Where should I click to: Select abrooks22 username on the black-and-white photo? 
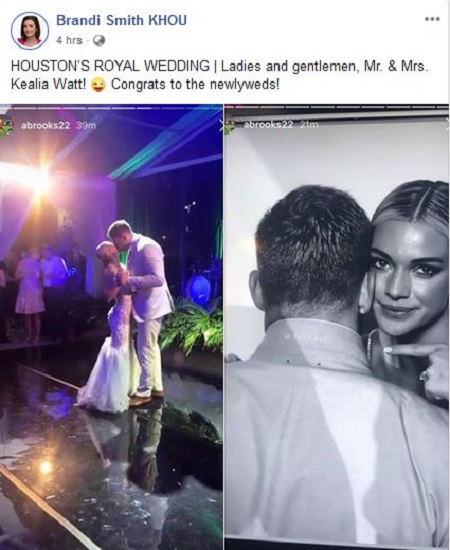point(268,125)
